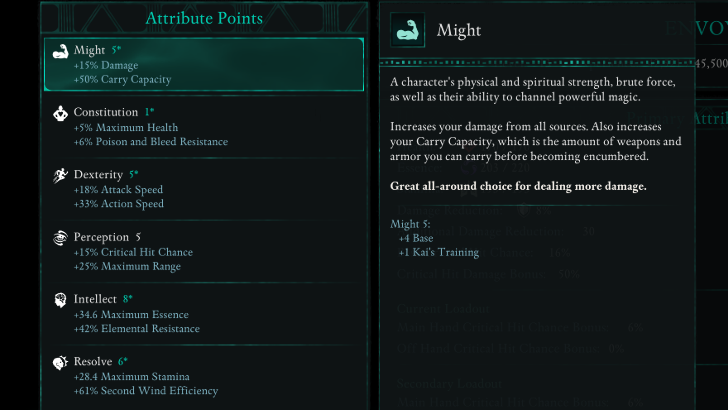Click the Might title in the description panel
728x410 pixels.
[460, 30]
